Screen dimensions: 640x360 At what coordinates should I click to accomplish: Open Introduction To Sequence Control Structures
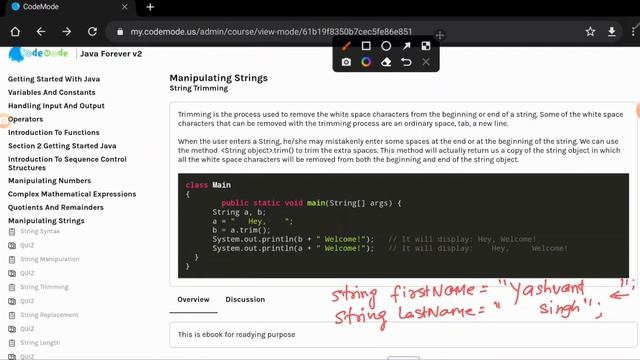[67, 163]
